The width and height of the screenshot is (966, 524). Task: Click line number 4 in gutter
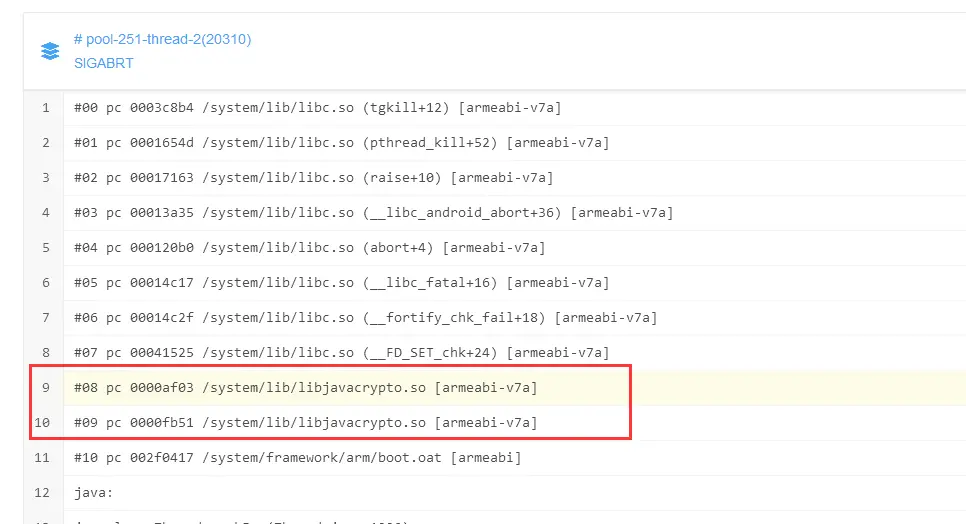(46, 213)
